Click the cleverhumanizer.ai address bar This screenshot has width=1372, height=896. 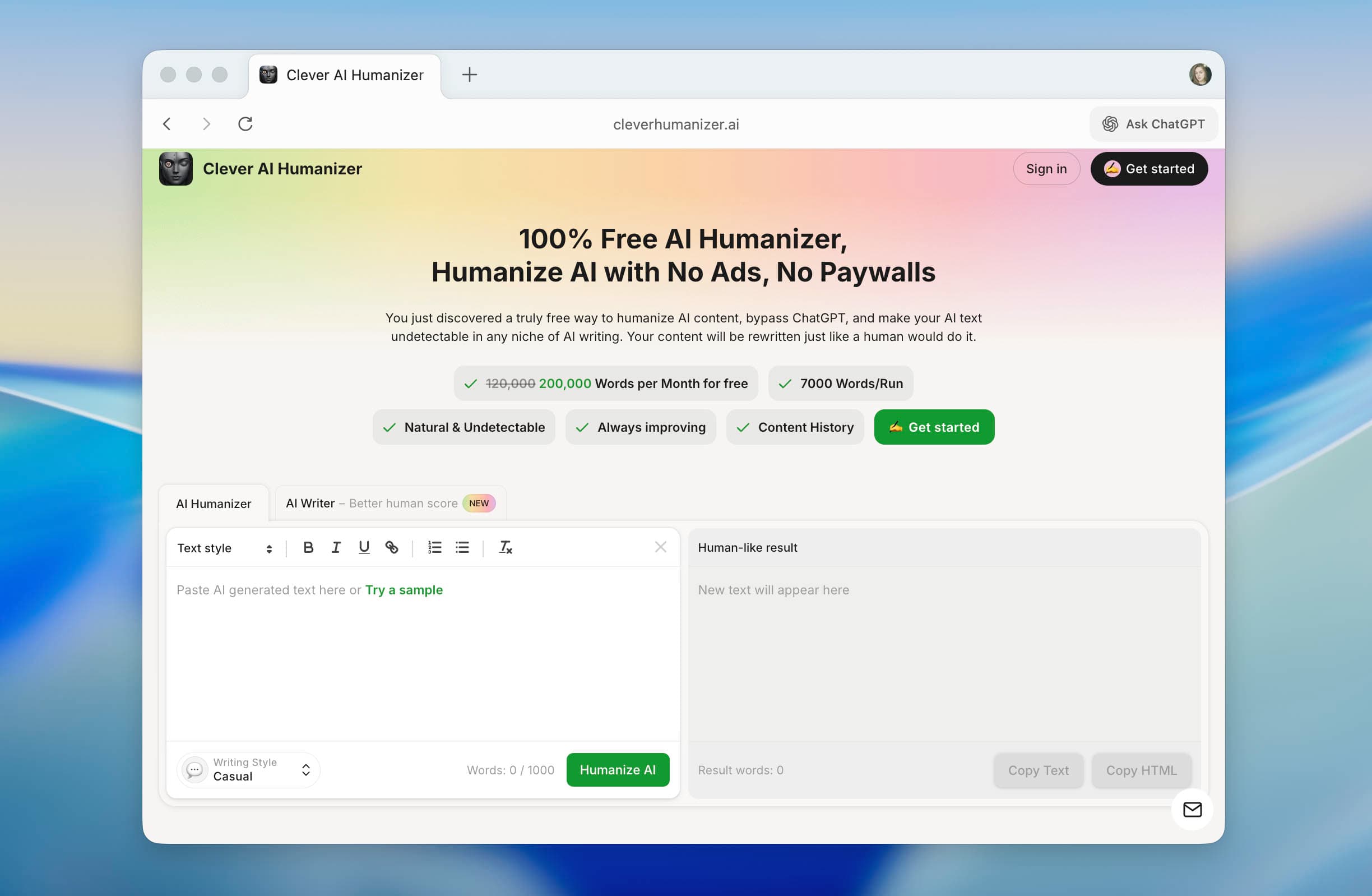[675, 124]
